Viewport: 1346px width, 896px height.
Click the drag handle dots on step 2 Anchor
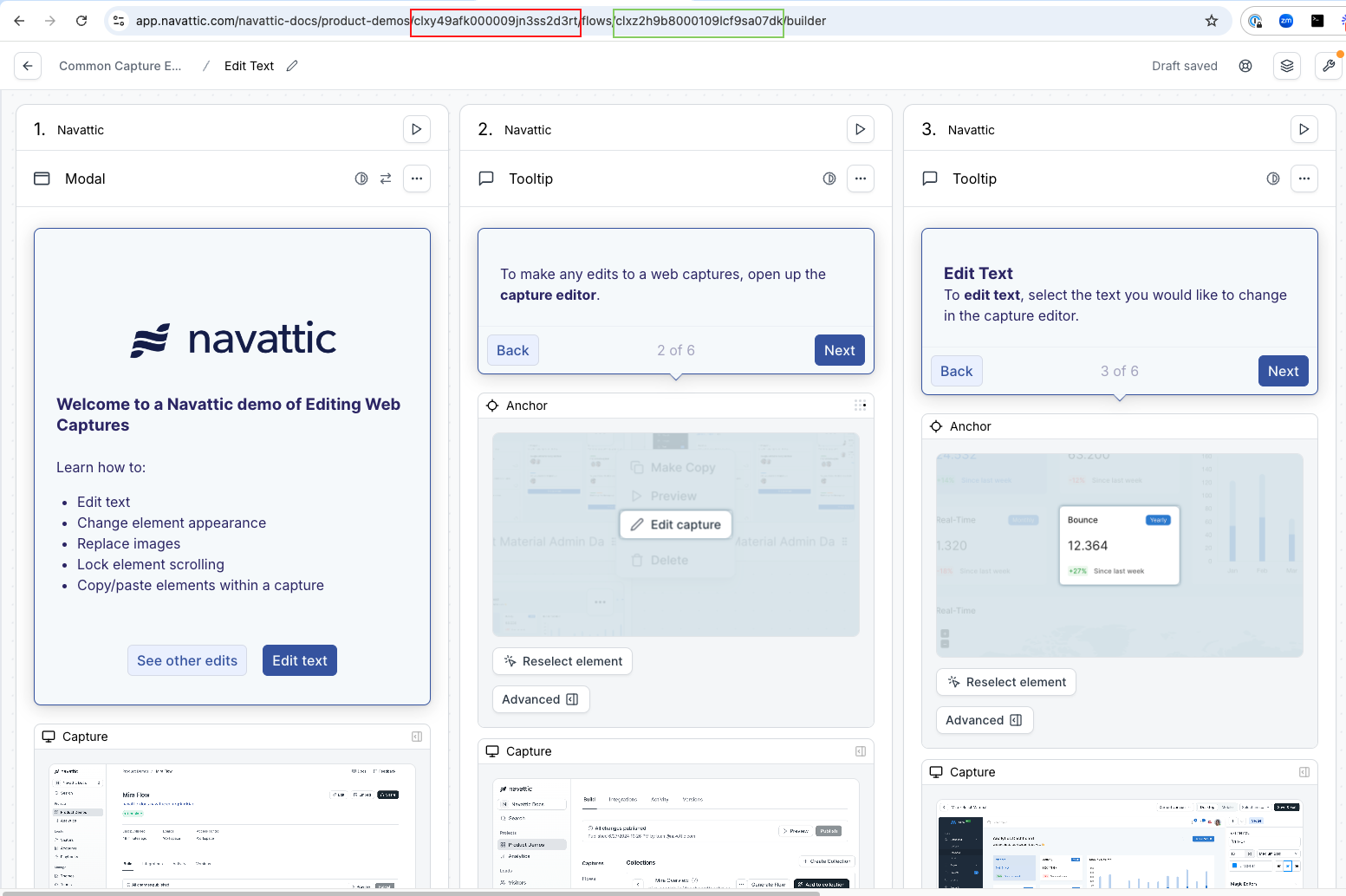860,406
